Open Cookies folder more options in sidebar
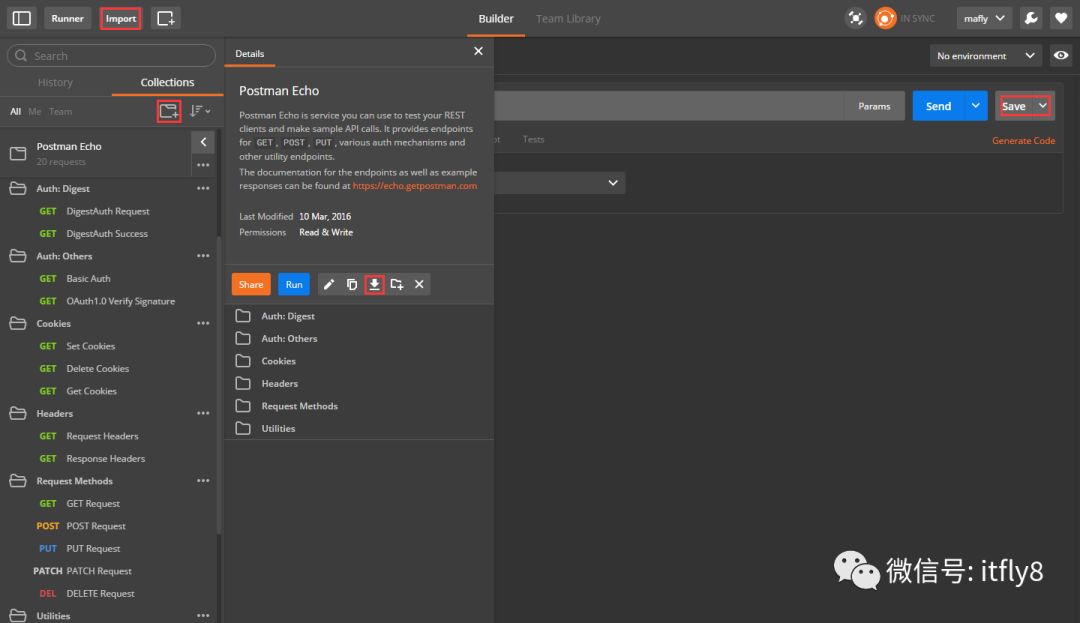The width and height of the screenshot is (1080, 623). (x=203, y=324)
